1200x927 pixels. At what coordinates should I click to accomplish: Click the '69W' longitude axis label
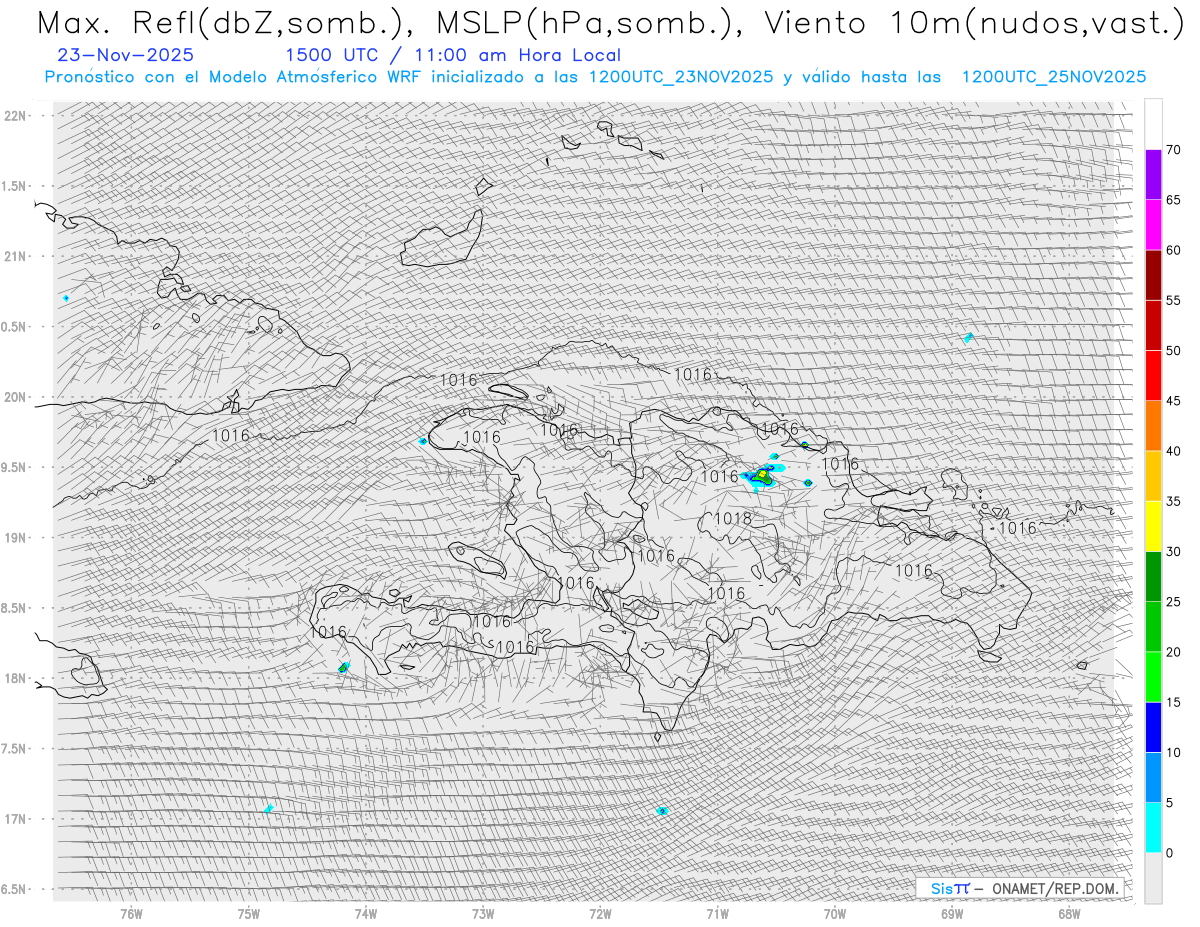pyautogui.click(x=951, y=913)
